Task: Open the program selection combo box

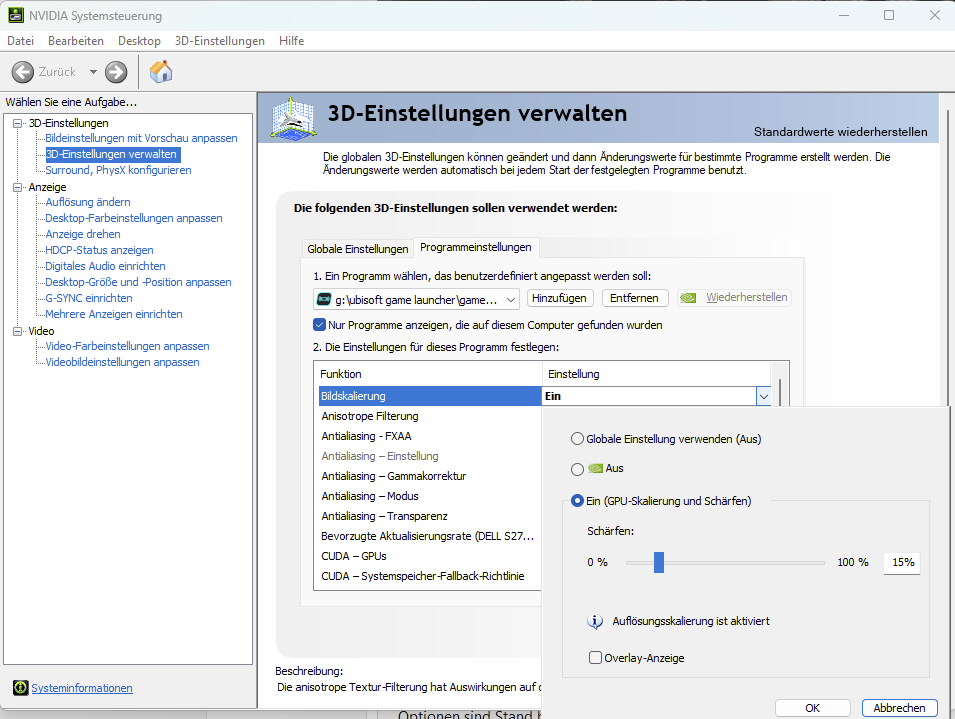Action: [x=417, y=299]
